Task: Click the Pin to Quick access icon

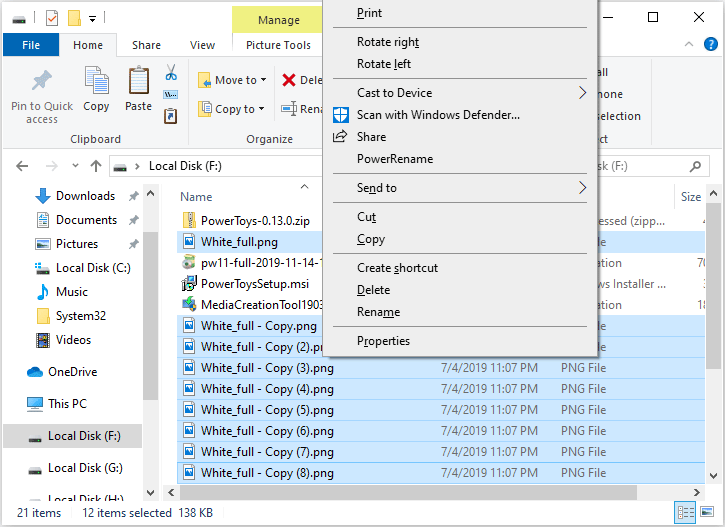Action: (x=42, y=80)
